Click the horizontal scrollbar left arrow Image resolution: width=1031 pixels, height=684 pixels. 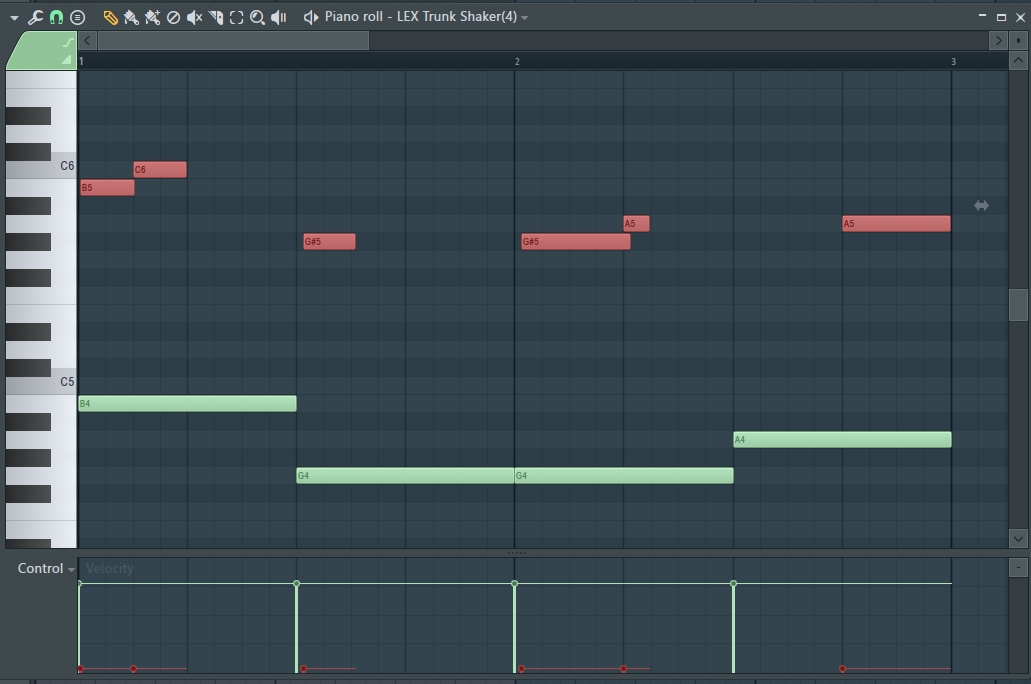tap(87, 41)
